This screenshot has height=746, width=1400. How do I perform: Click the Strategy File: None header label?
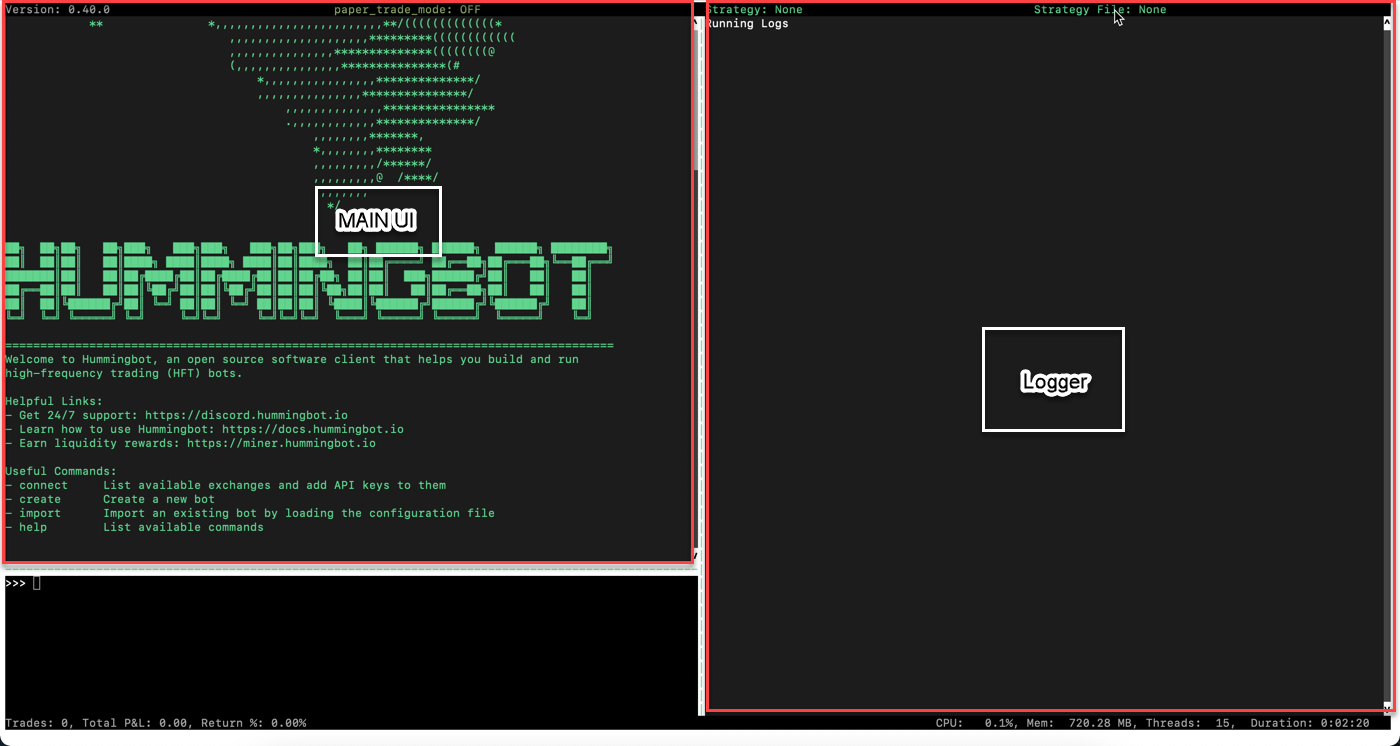[1099, 9]
